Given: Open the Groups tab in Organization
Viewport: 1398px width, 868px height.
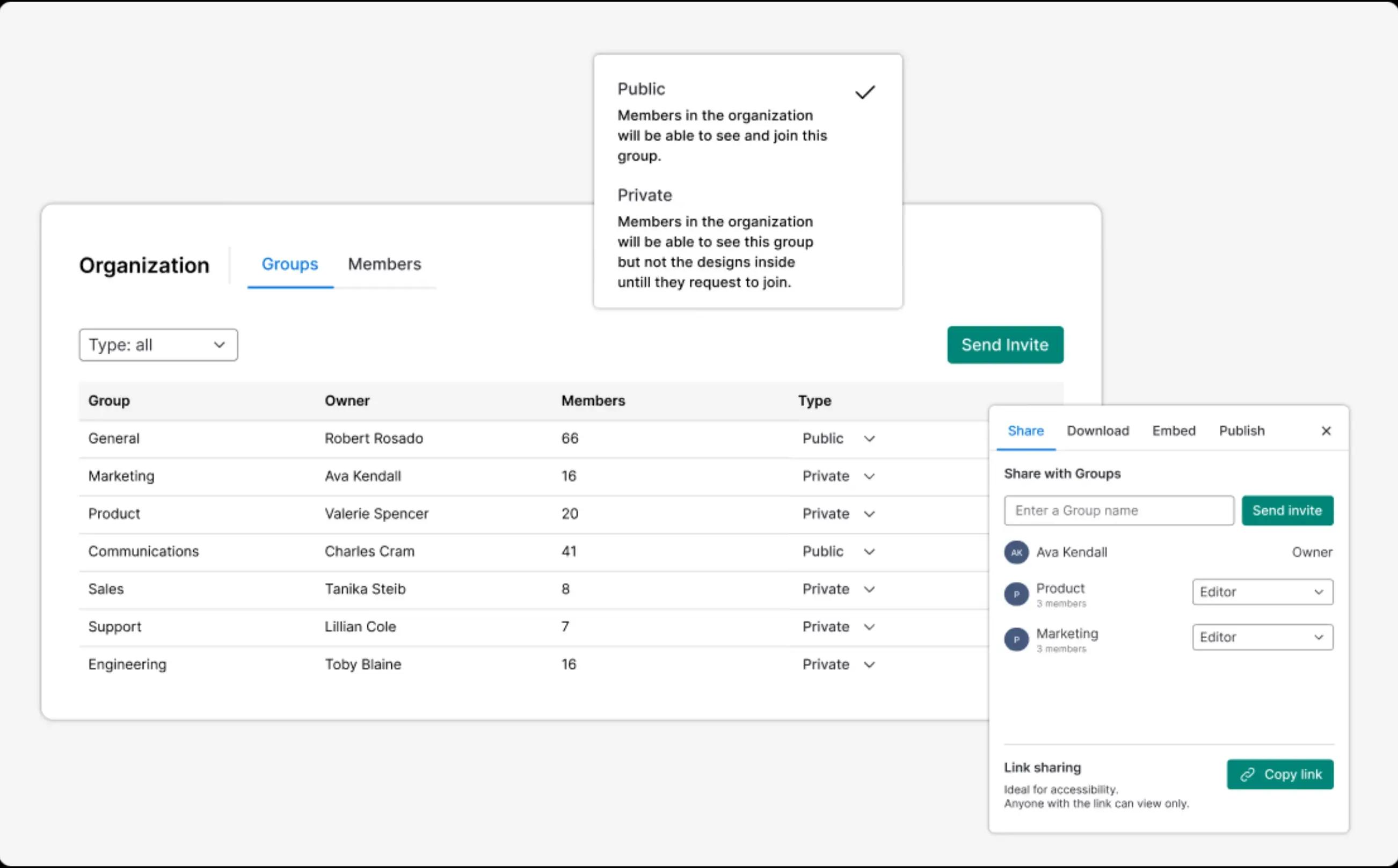Looking at the screenshot, I should (289, 264).
